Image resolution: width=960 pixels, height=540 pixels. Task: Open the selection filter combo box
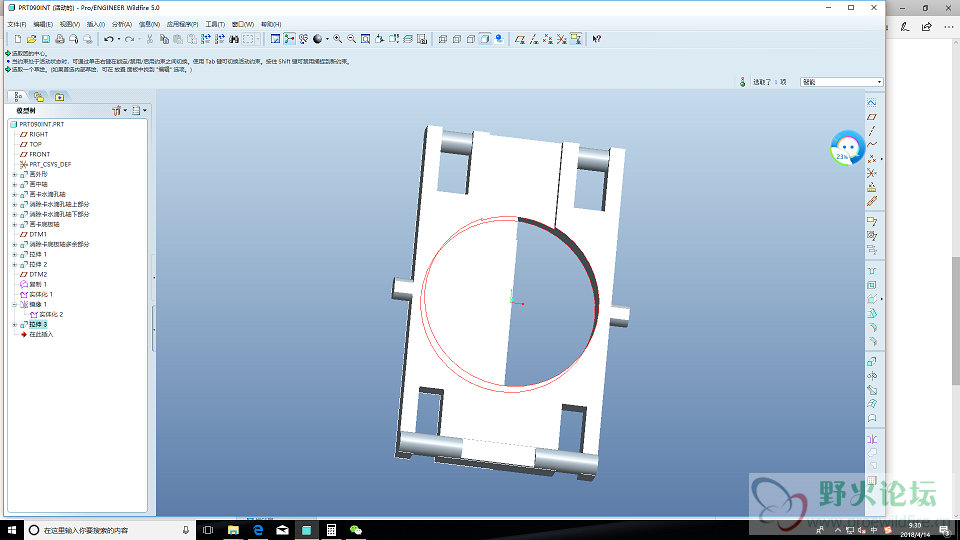[x=841, y=82]
